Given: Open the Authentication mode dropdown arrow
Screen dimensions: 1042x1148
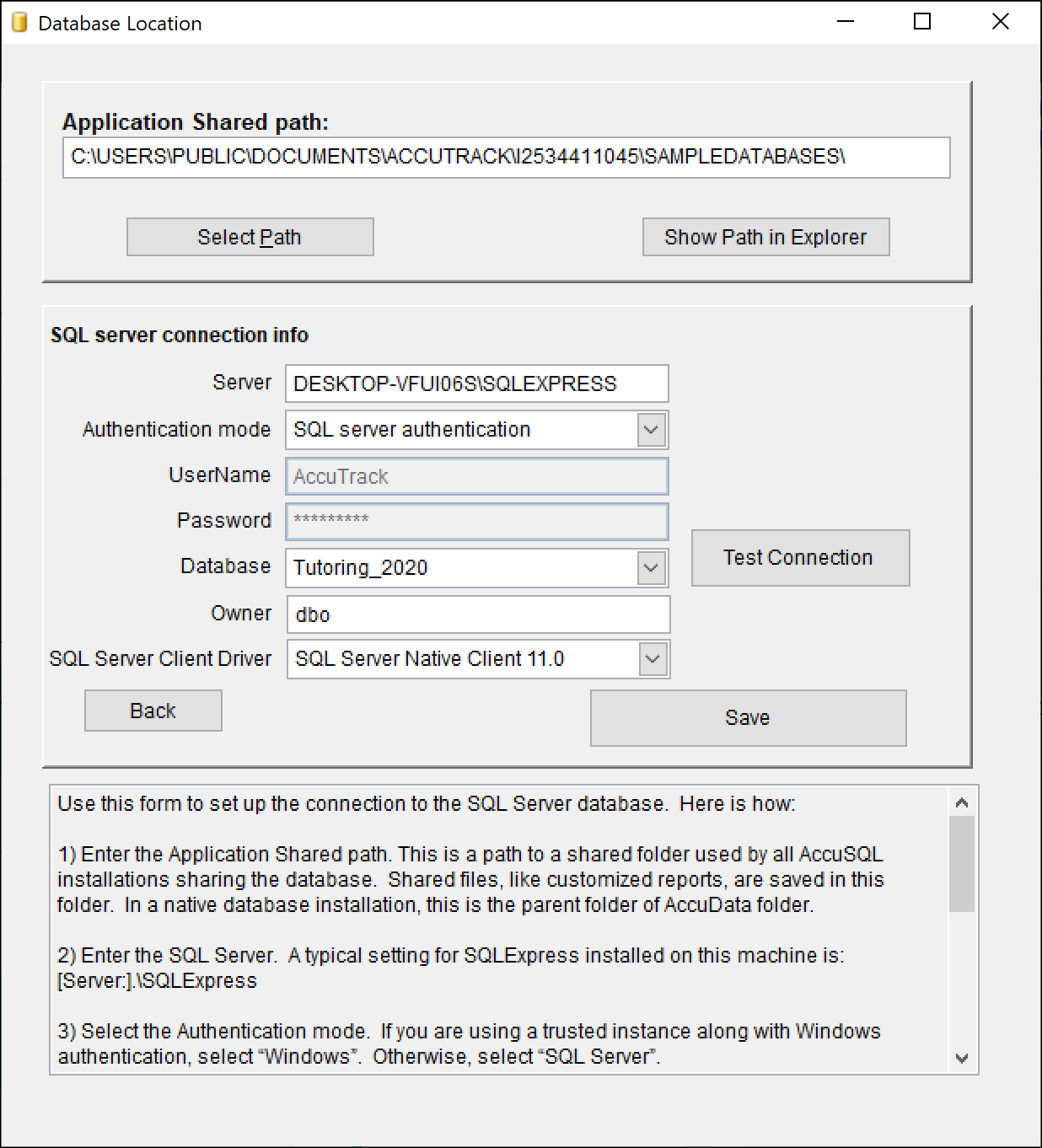Looking at the screenshot, I should pos(651,430).
